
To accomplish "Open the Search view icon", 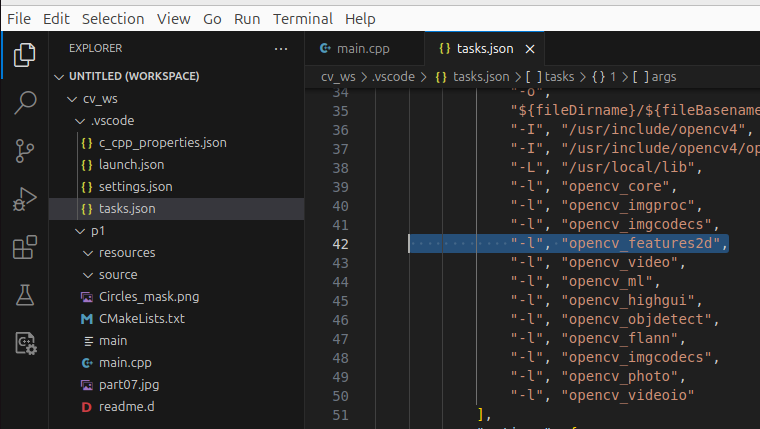I will (25, 103).
